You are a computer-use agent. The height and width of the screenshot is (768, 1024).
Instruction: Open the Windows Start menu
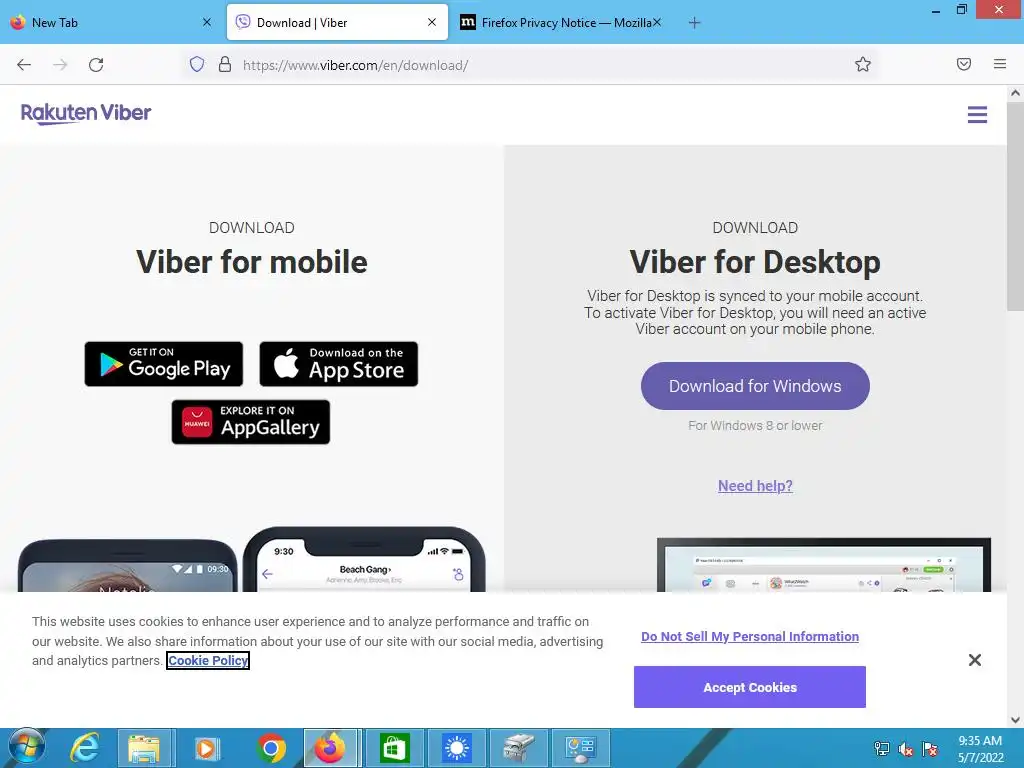27,748
